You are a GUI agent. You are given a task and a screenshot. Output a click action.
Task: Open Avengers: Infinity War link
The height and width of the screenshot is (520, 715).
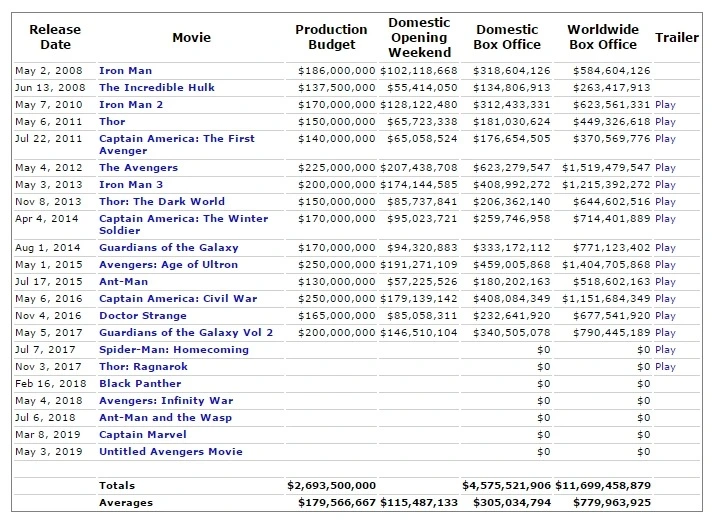[x=166, y=400]
